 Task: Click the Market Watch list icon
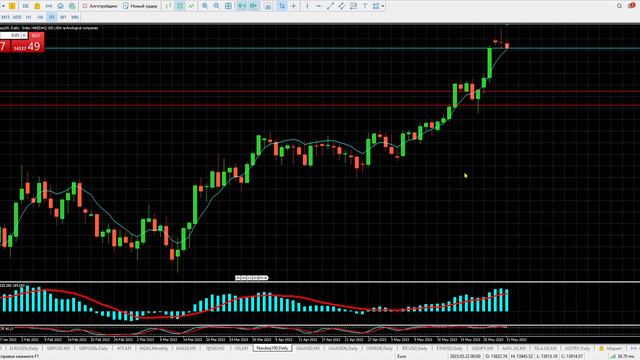point(25,6)
